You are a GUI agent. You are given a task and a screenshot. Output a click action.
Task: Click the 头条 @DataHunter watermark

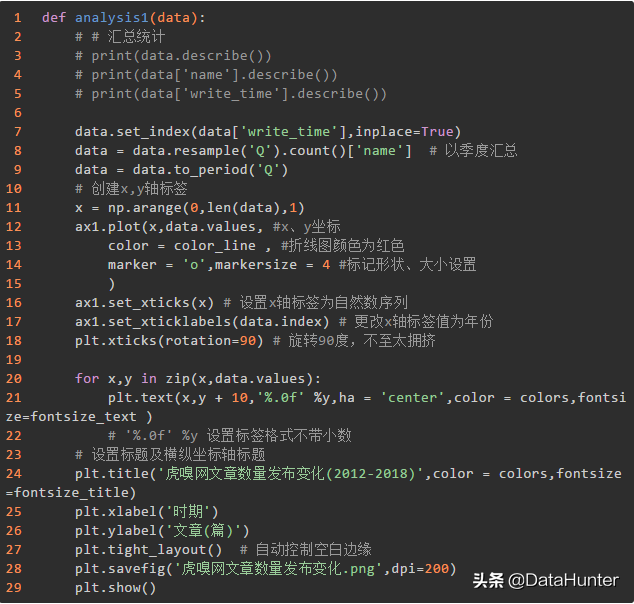545,579
